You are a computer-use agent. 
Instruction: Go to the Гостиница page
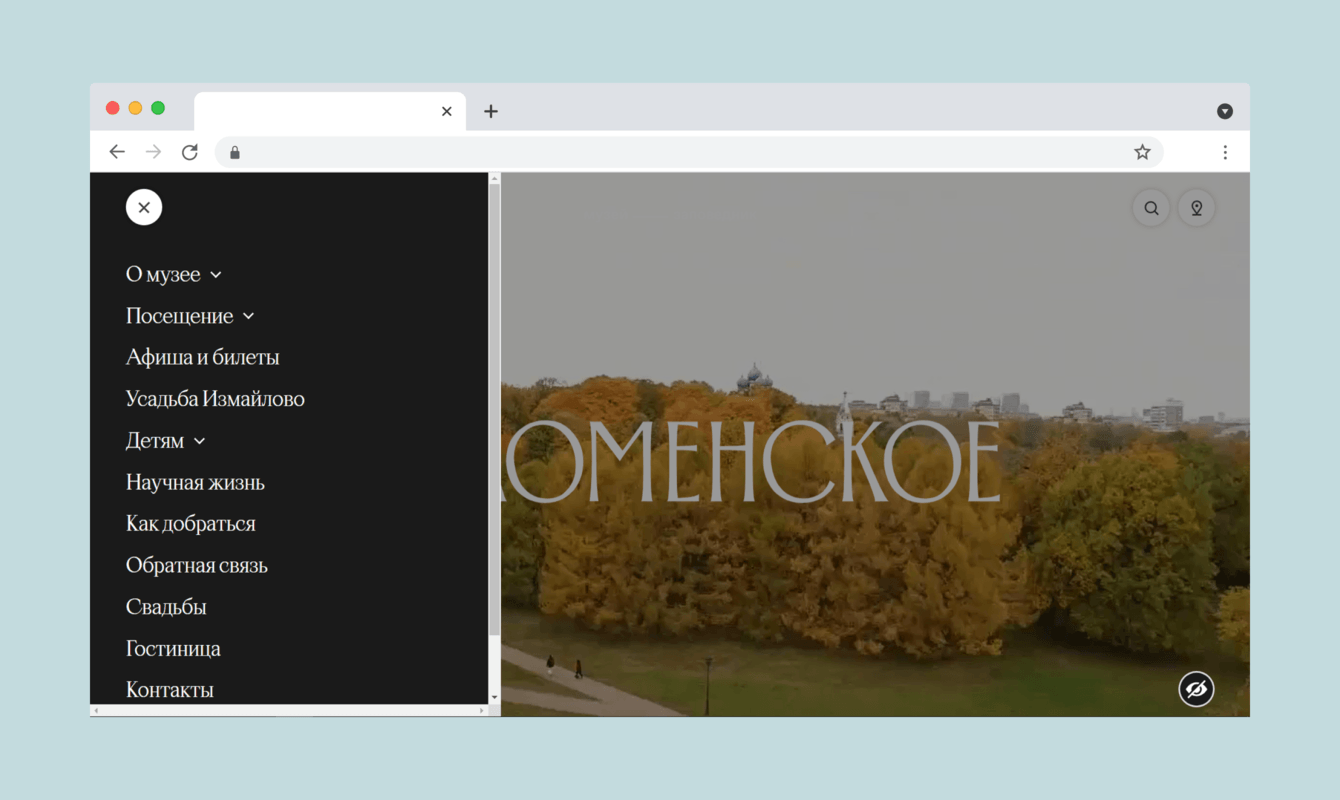point(173,649)
